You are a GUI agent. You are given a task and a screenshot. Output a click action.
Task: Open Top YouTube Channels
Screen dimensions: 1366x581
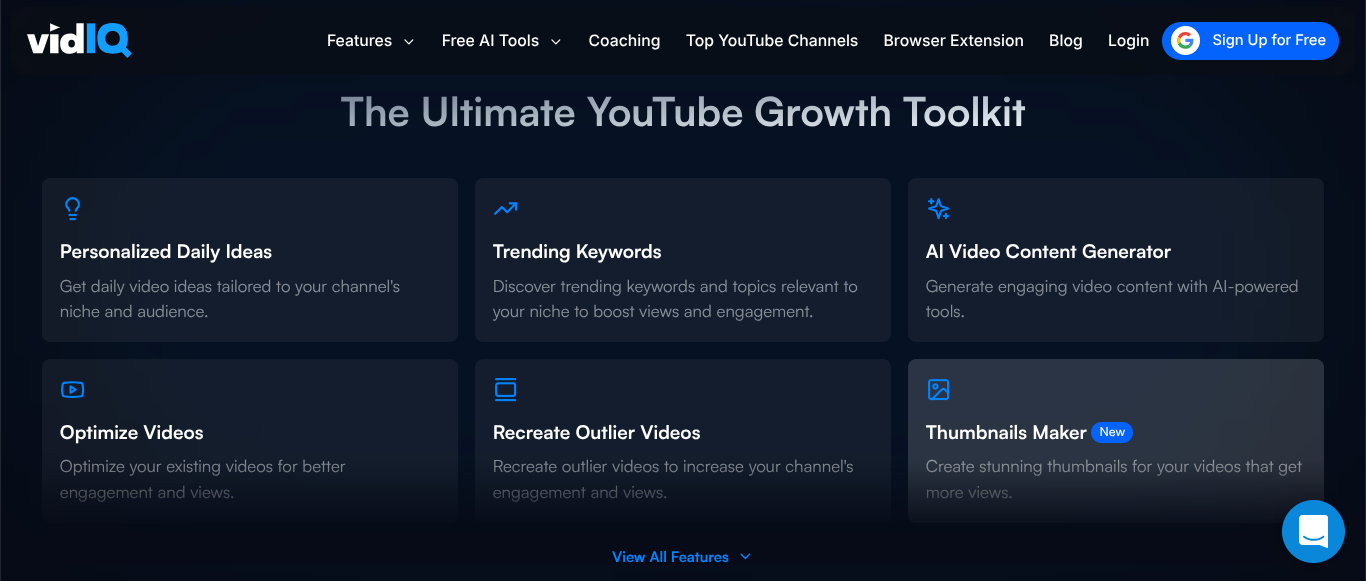[x=772, y=41]
